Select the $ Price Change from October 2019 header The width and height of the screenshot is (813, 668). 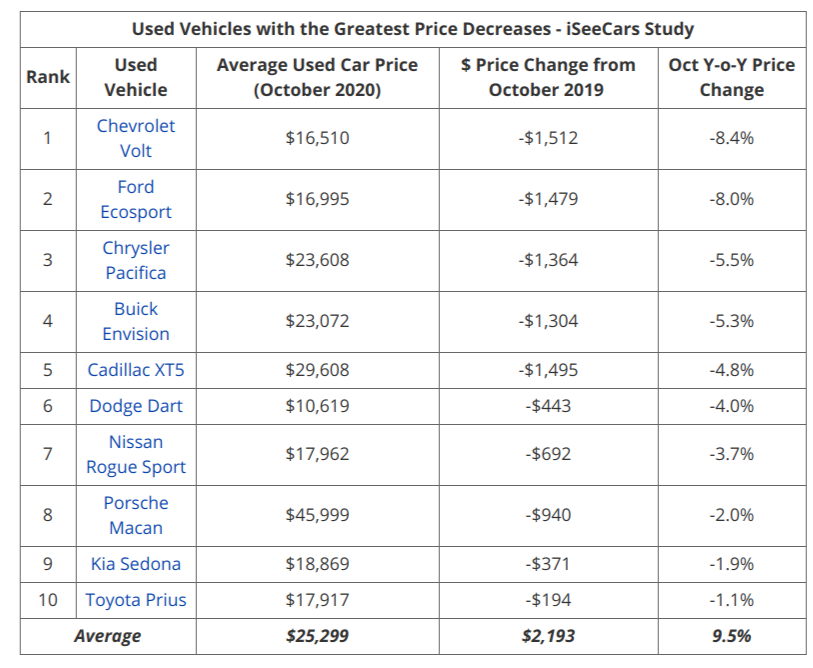(548, 77)
